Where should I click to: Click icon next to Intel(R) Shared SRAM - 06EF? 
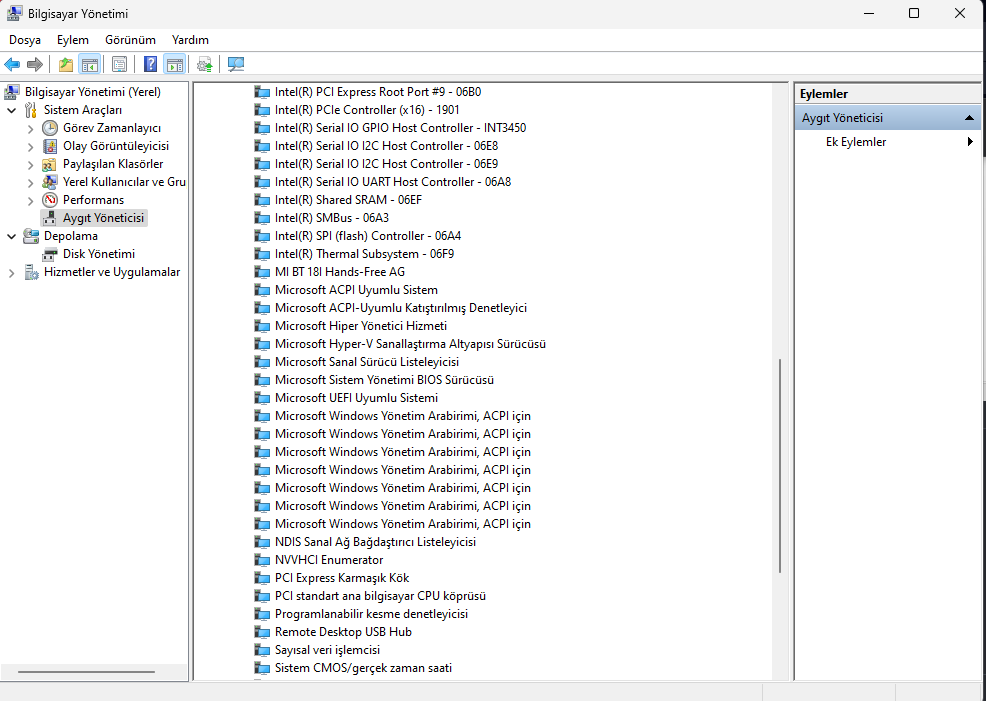click(262, 200)
